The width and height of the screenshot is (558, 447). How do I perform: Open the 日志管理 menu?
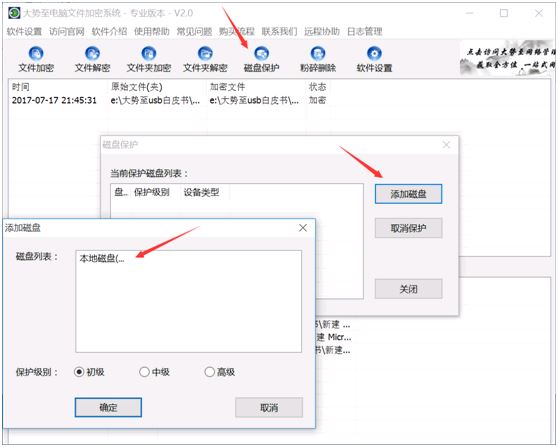pos(364,32)
